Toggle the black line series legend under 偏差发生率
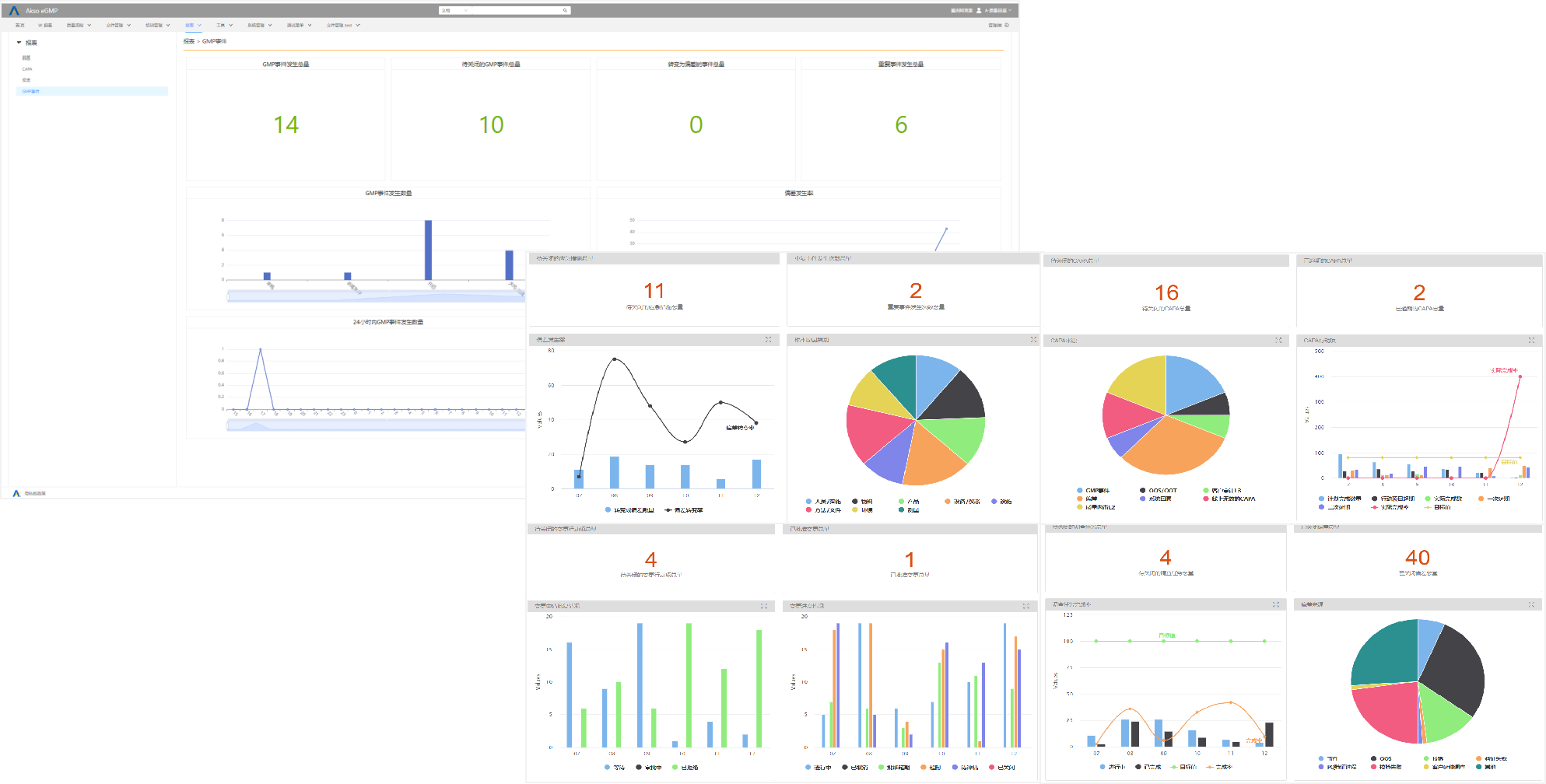Viewport: 1546px width, 784px height. 684,510
